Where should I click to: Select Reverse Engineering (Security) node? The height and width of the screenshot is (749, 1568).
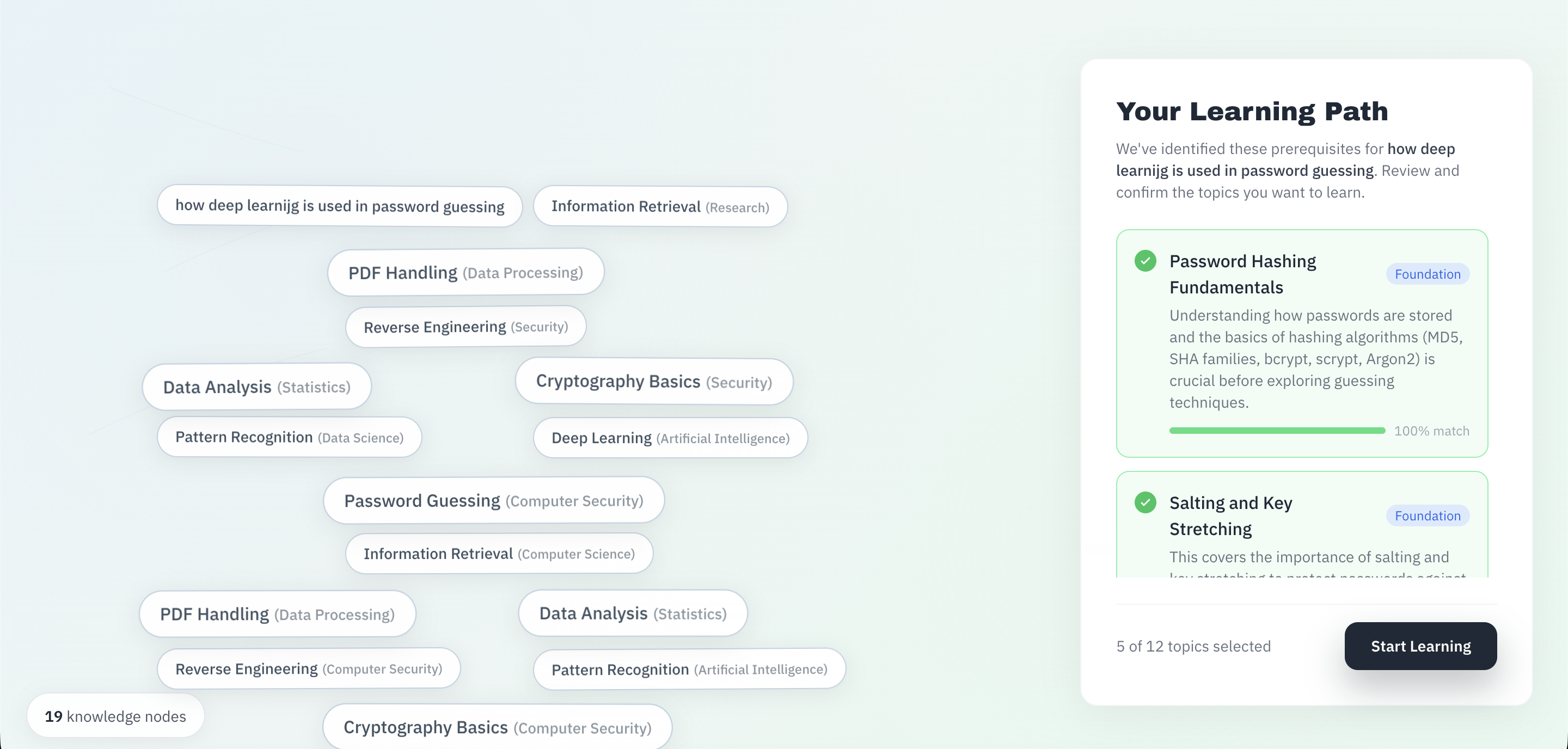465,327
